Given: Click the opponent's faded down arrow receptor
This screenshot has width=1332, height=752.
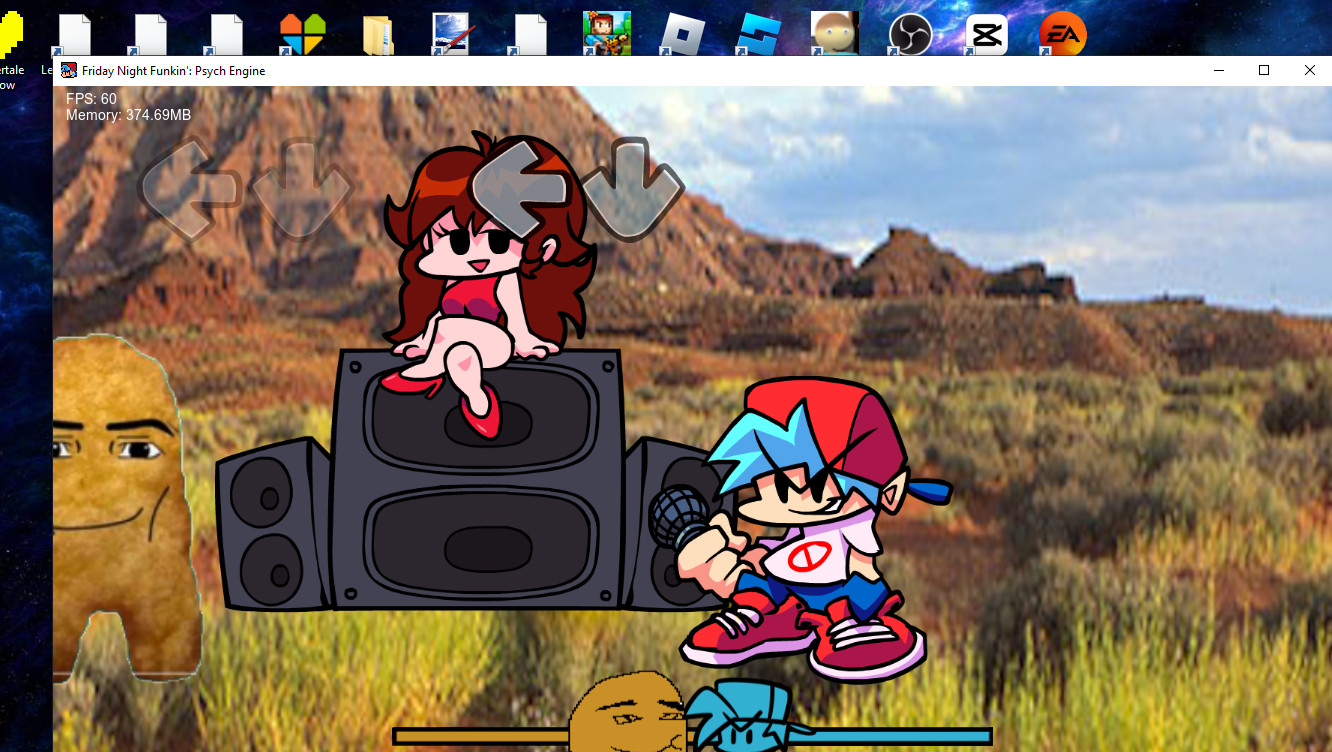Looking at the screenshot, I should pyautogui.click(x=300, y=188).
